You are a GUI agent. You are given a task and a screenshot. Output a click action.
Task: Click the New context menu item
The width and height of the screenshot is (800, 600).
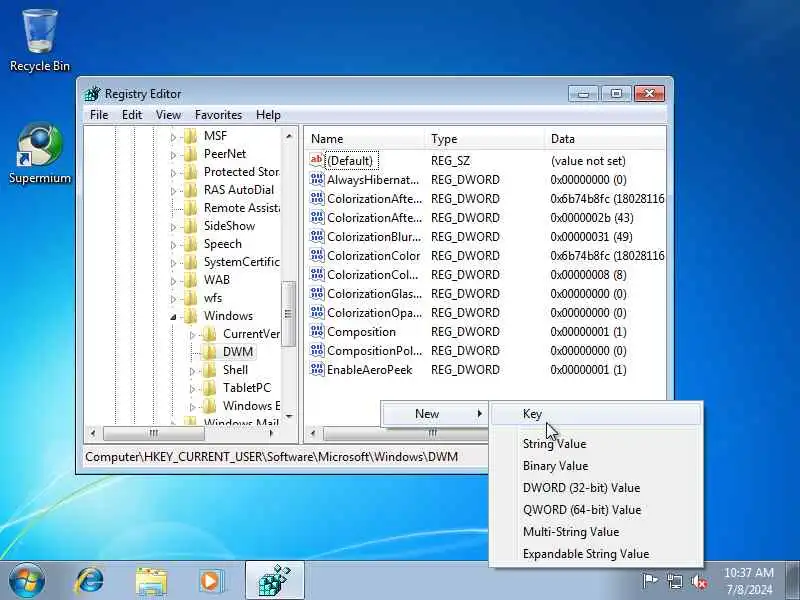(435, 414)
